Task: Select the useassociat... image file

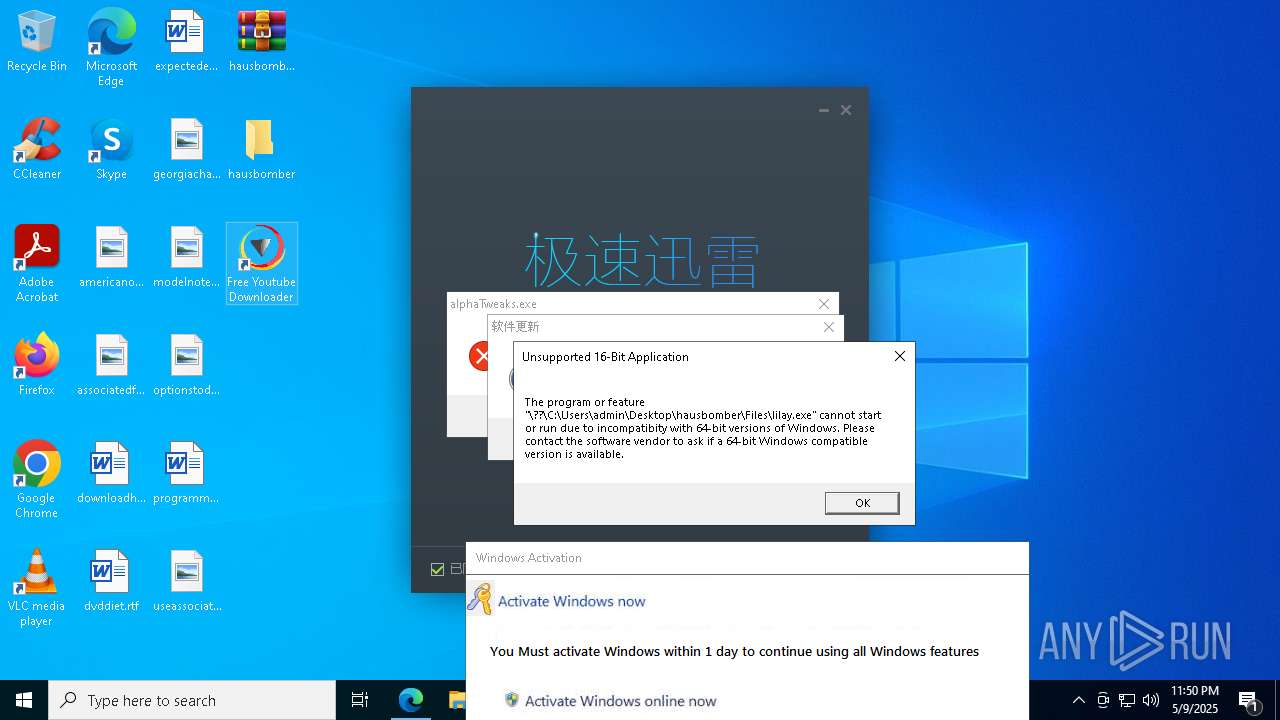Action: click(186, 582)
